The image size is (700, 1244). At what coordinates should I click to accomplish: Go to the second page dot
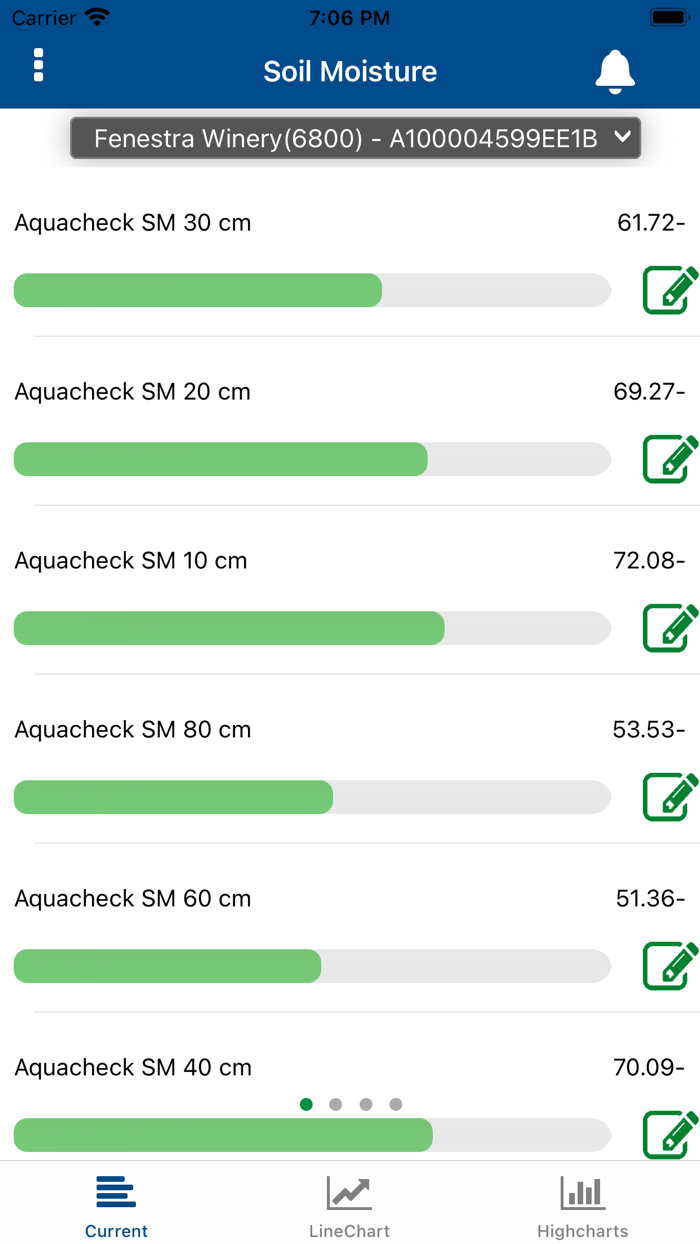pyautogui.click(x=336, y=1105)
